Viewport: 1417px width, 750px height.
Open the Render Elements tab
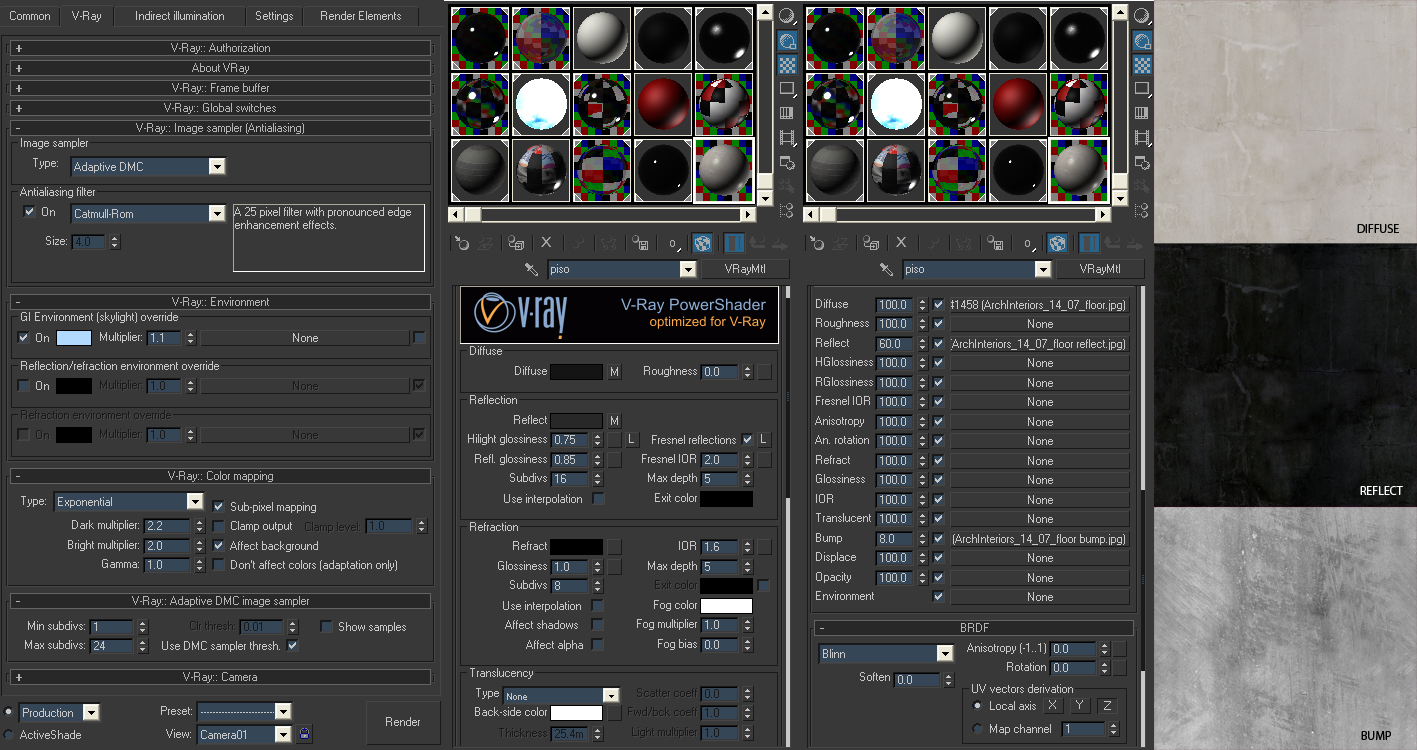point(361,16)
